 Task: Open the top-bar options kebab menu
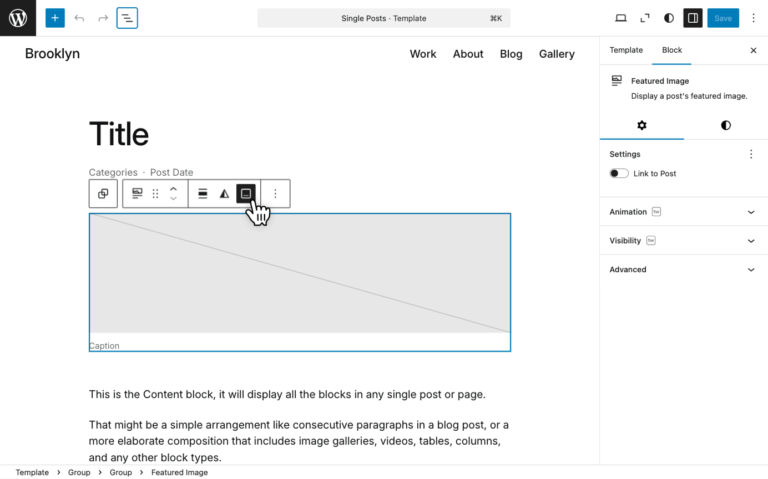pos(753,18)
